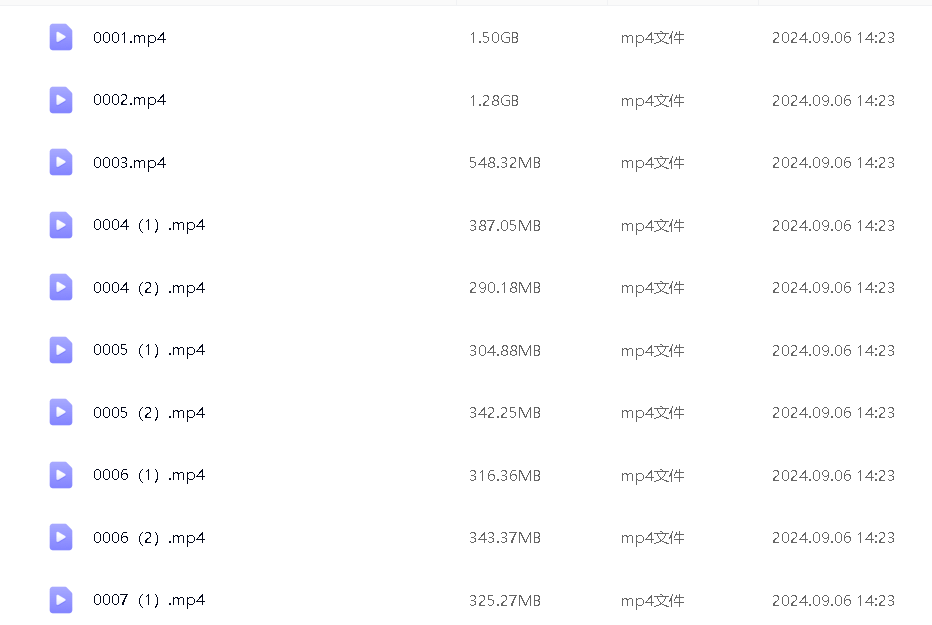
Task: Click the icon for 0004 (1) .mp4
Action: pos(61,225)
